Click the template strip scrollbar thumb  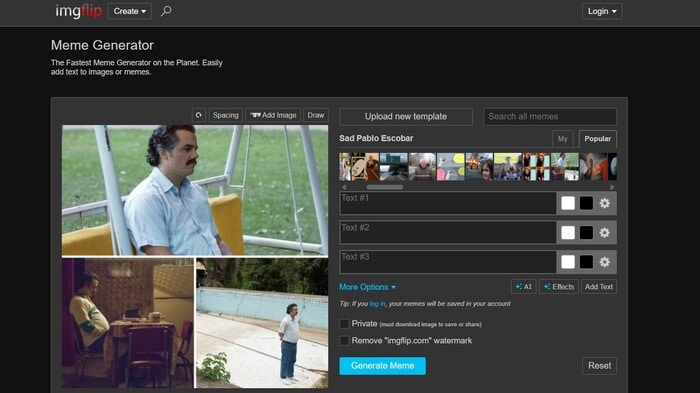tap(384, 187)
